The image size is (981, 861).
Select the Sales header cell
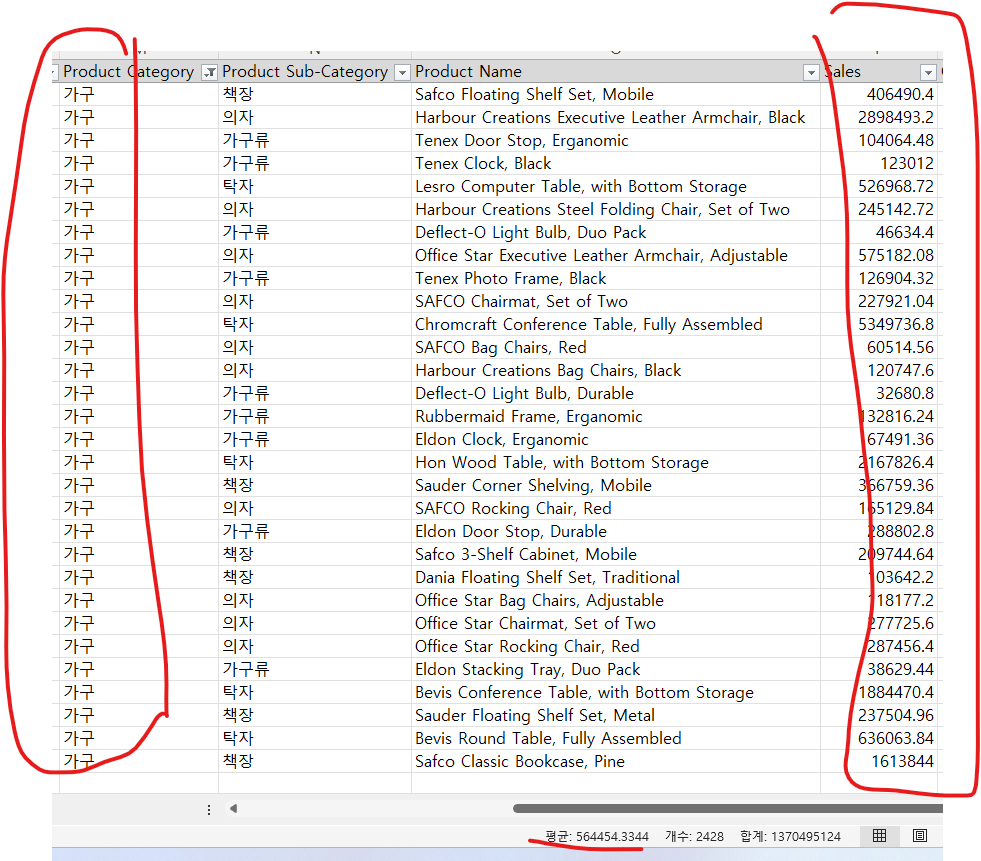879,72
